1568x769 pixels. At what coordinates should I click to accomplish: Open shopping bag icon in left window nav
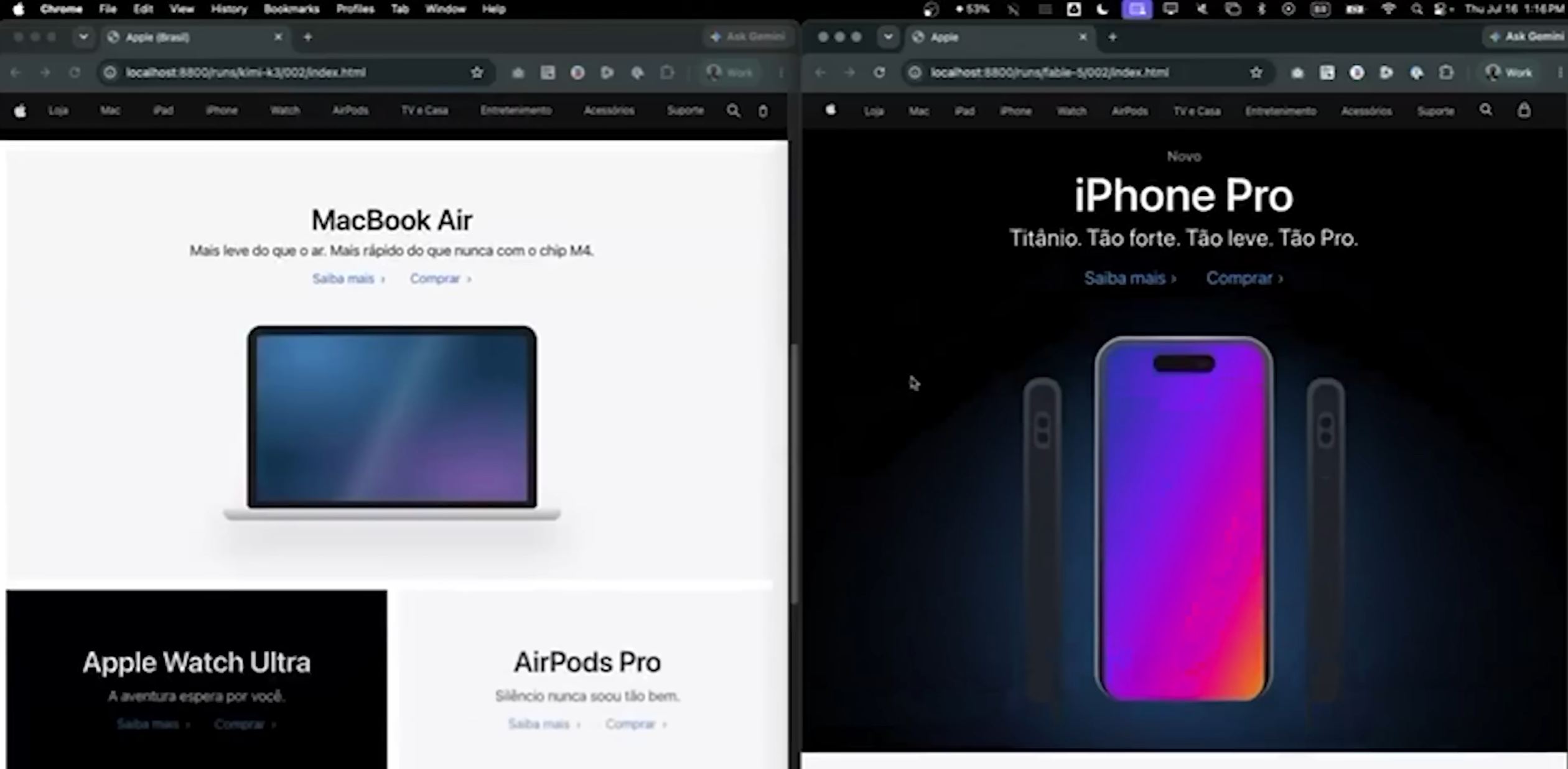pyautogui.click(x=763, y=111)
